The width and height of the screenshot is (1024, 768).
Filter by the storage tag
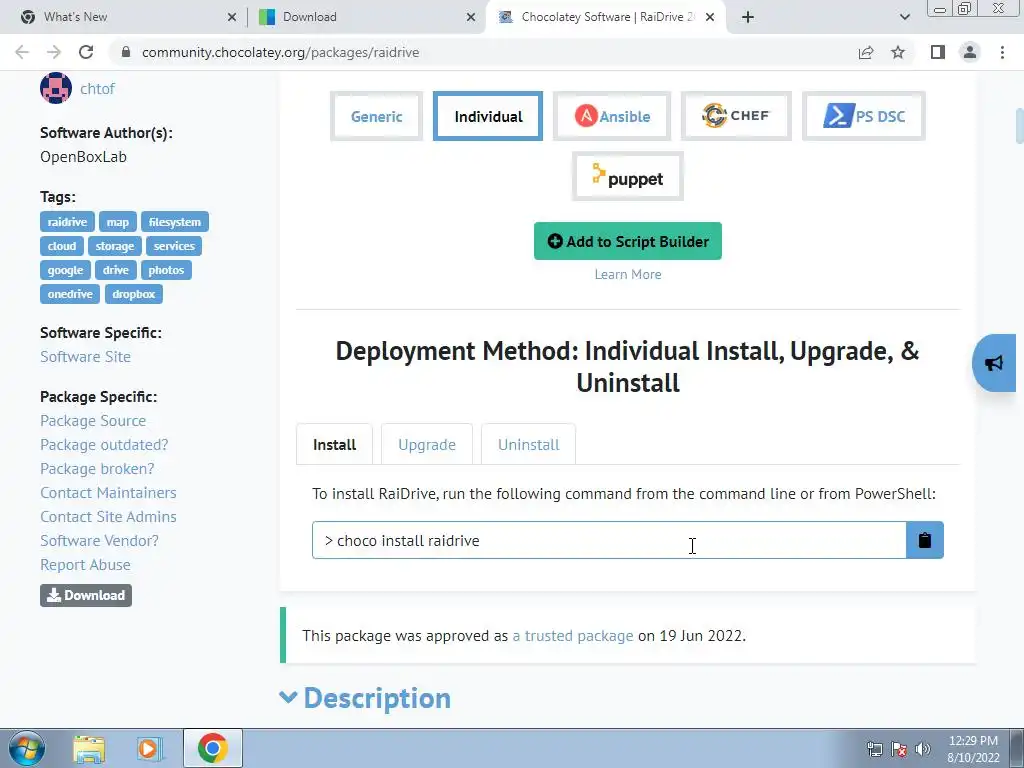coord(115,246)
